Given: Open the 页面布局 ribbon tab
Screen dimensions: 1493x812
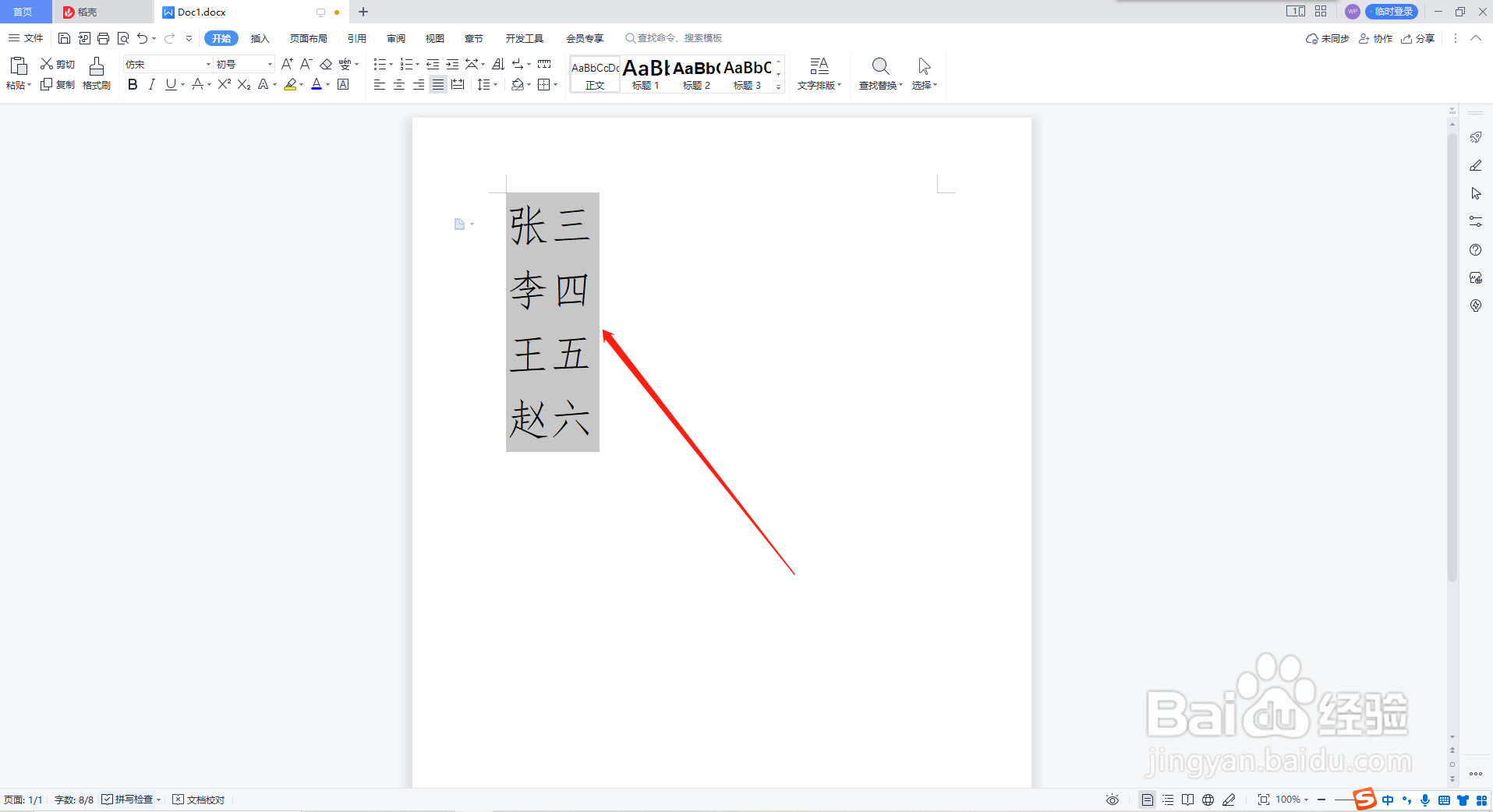Looking at the screenshot, I should coord(307,37).
